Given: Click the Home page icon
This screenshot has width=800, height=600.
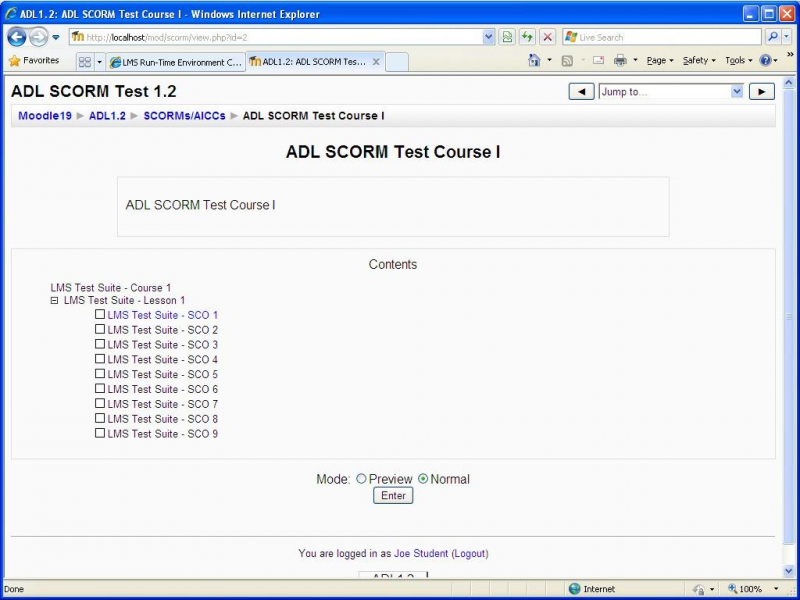Looking at the screenshot, I should [534, 61].
